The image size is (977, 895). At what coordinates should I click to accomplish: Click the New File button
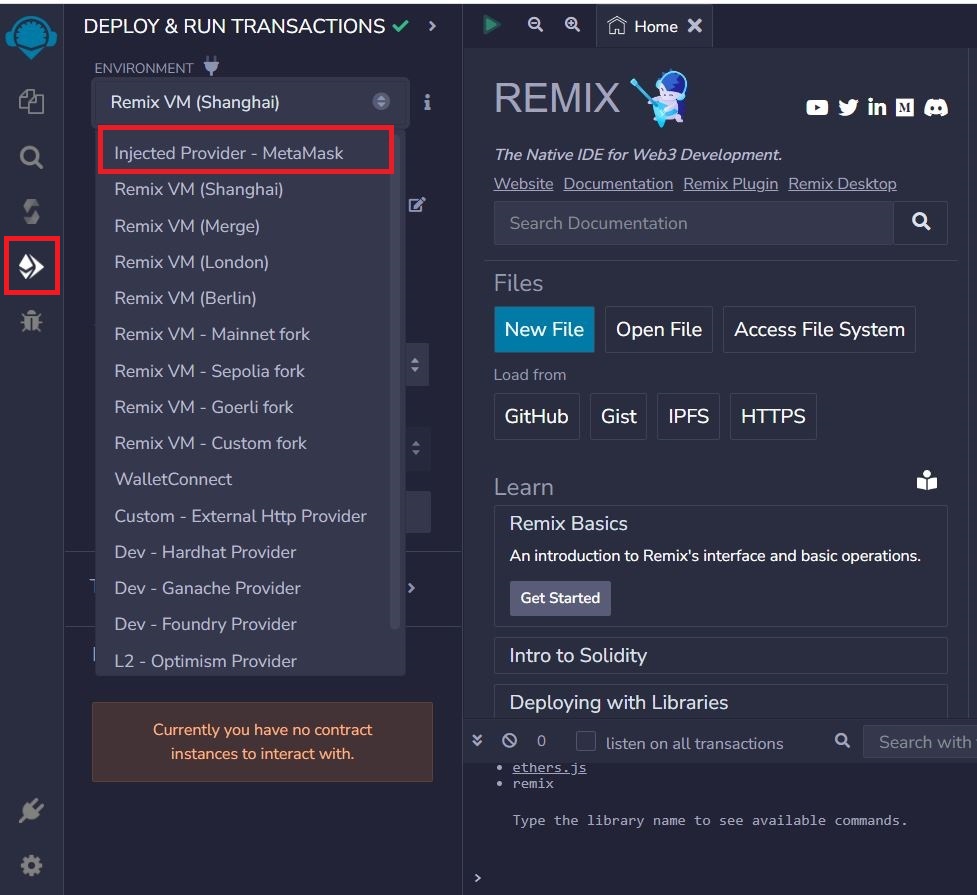point(544,330)
